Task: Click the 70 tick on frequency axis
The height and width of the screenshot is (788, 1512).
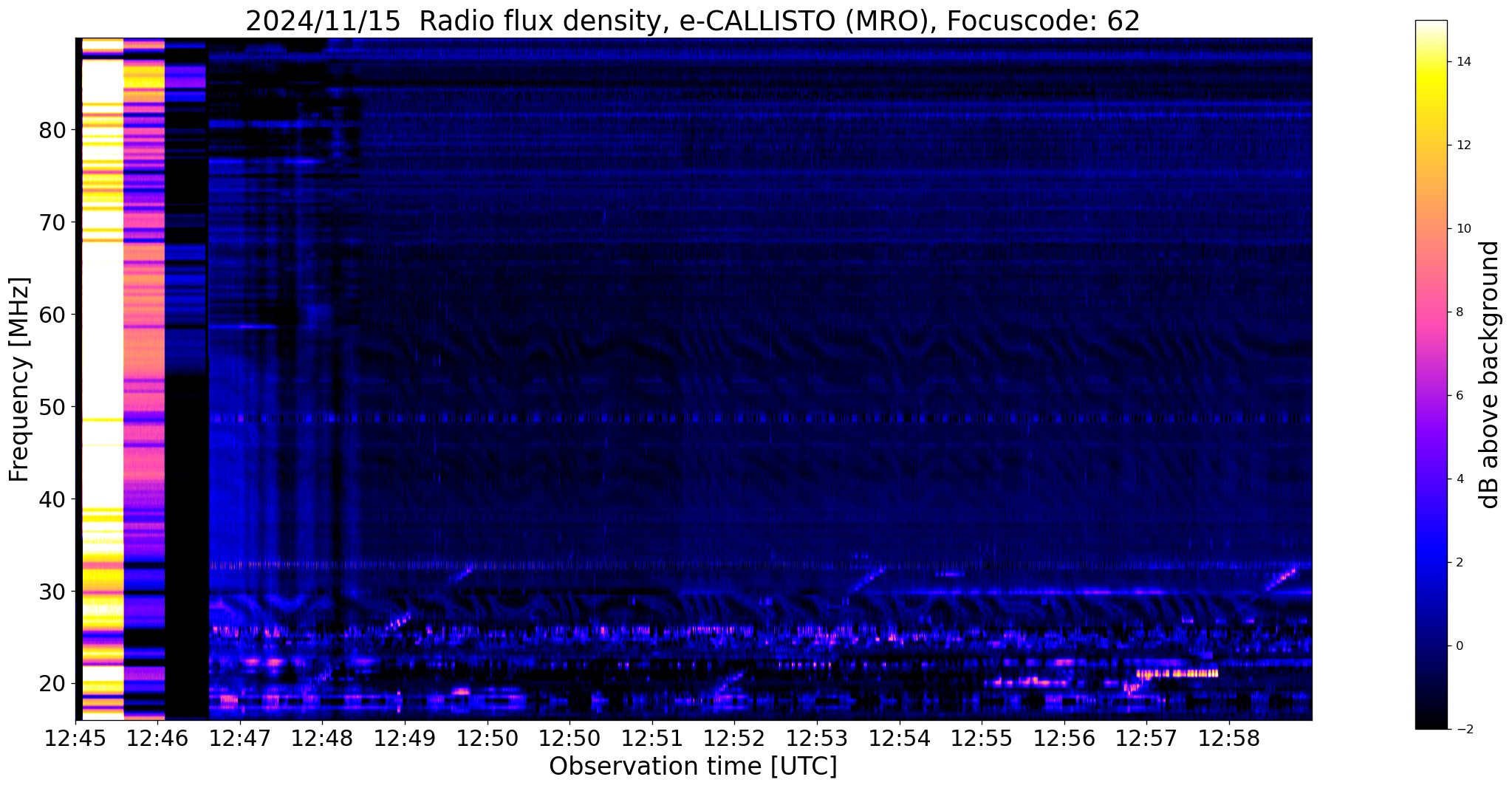Action: [52, 222]
